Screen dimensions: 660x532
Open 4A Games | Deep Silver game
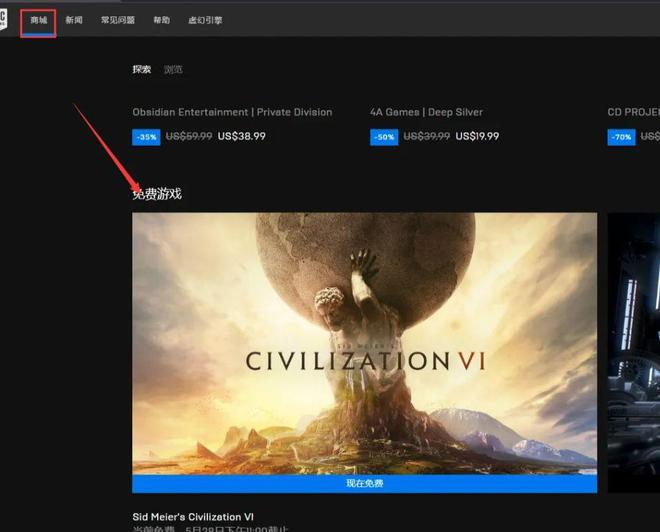click(426, 112)
